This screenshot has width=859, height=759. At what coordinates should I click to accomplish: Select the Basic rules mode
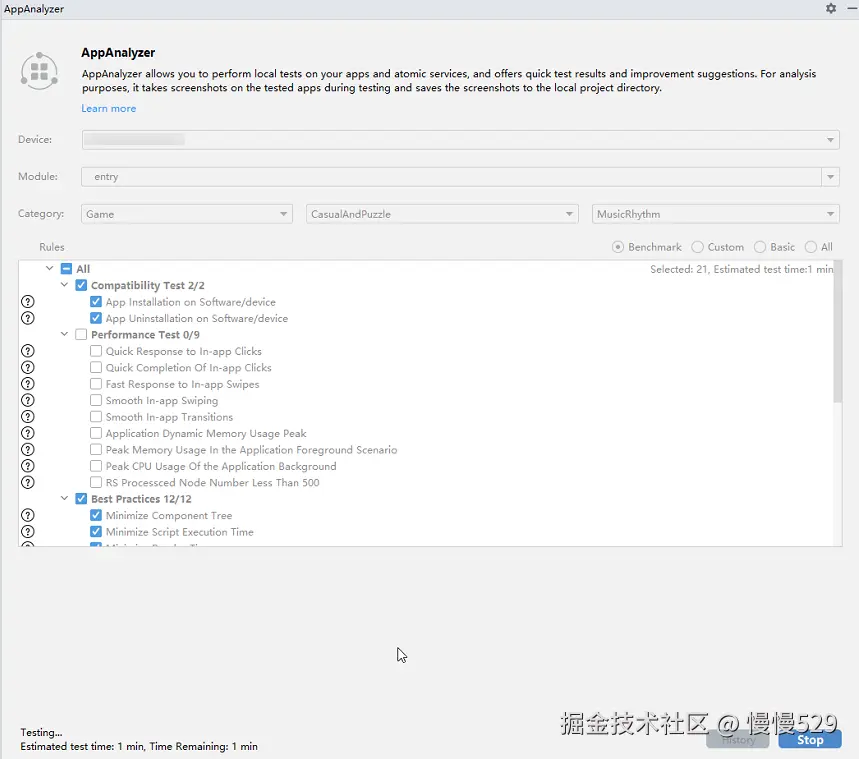click(760, 247)
